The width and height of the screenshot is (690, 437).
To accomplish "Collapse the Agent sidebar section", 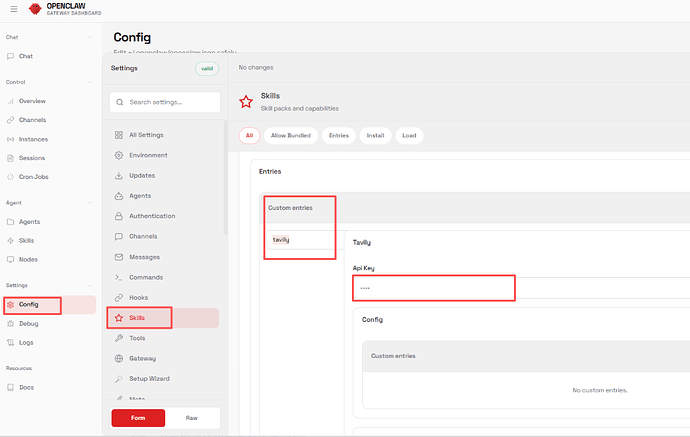I will [90, 203].
